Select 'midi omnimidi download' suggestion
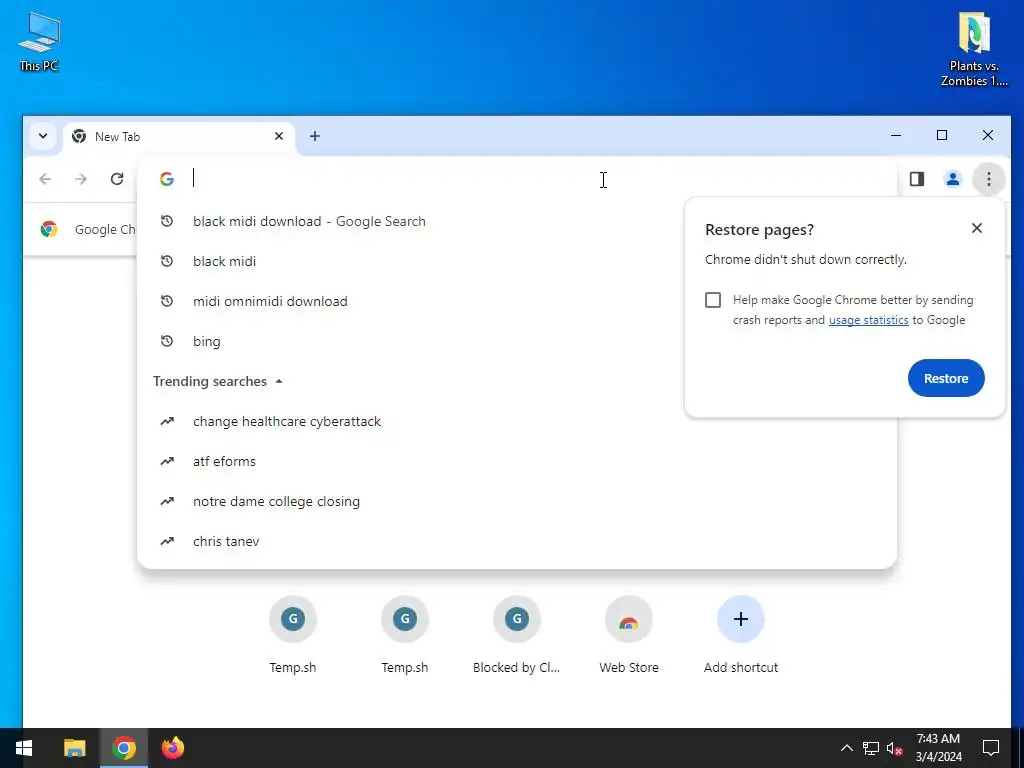Image resolution: width=1024 pixels, height=768 pixels. 517,301
